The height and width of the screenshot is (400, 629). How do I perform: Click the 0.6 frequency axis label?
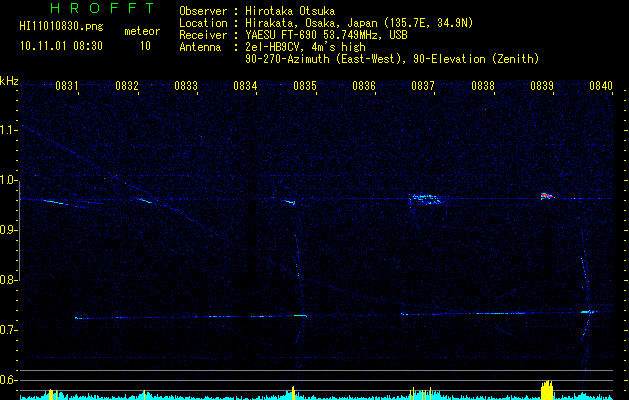pos(8,380)
